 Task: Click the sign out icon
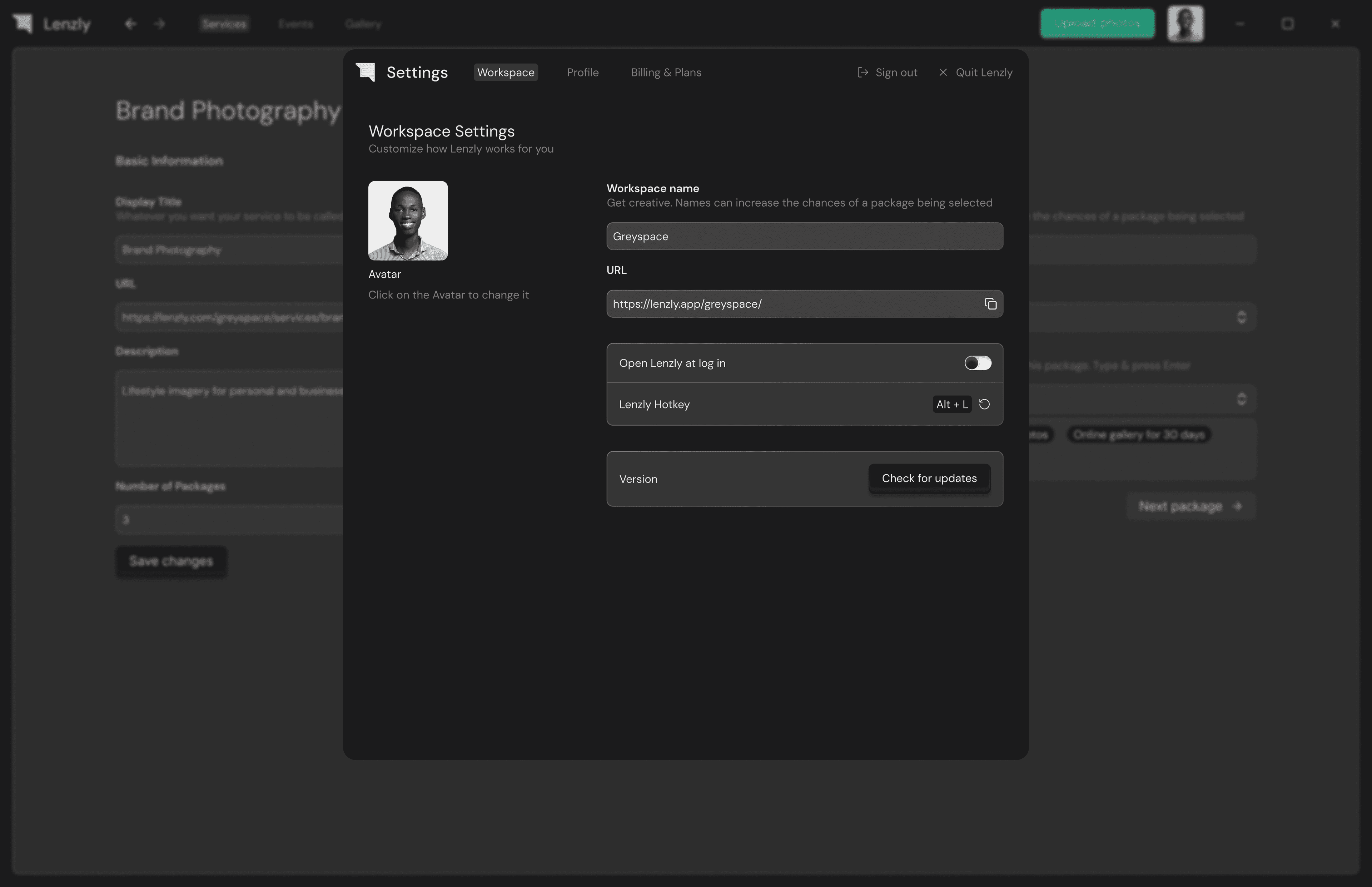pos(863,72)
